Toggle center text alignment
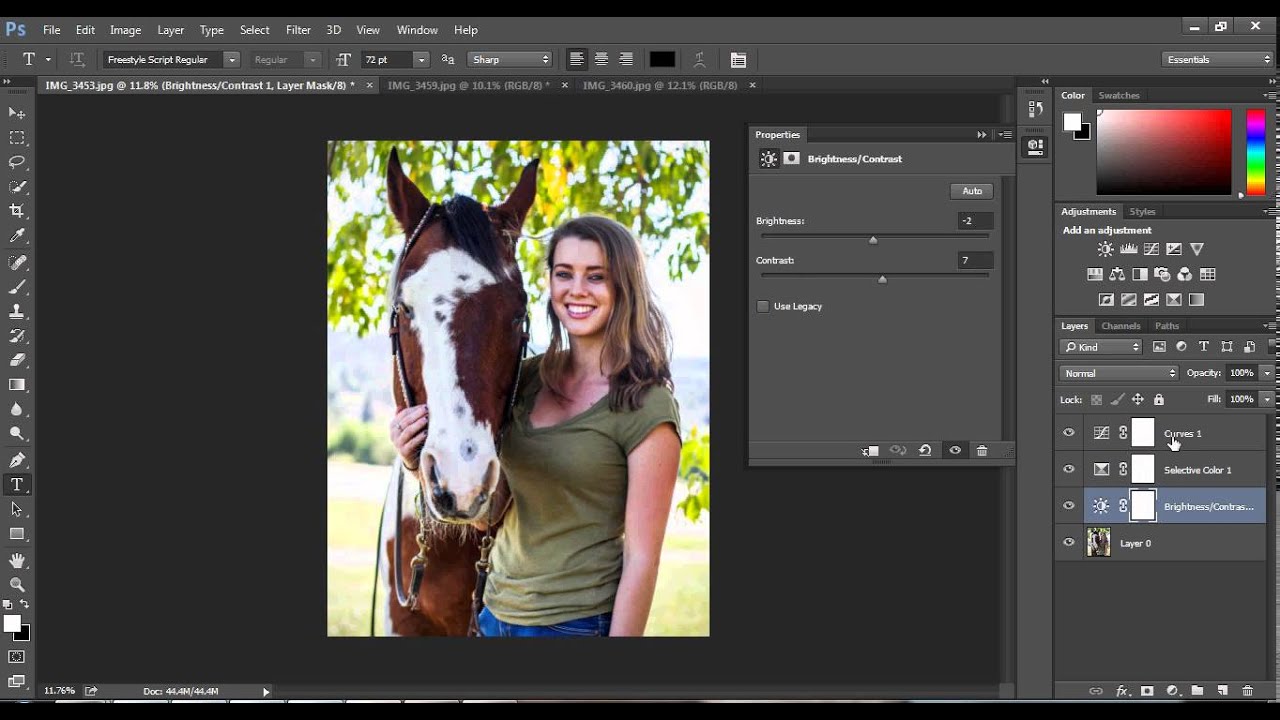 601,60
